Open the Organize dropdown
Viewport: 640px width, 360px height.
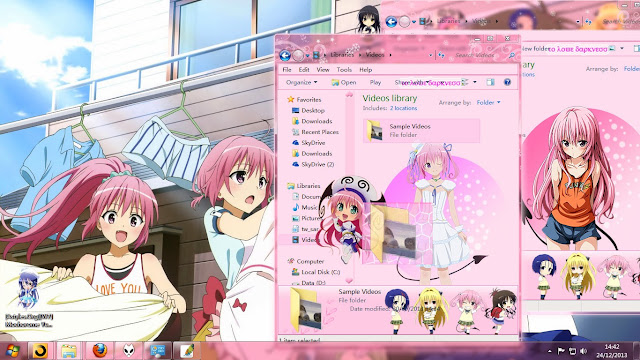(301, 82)
